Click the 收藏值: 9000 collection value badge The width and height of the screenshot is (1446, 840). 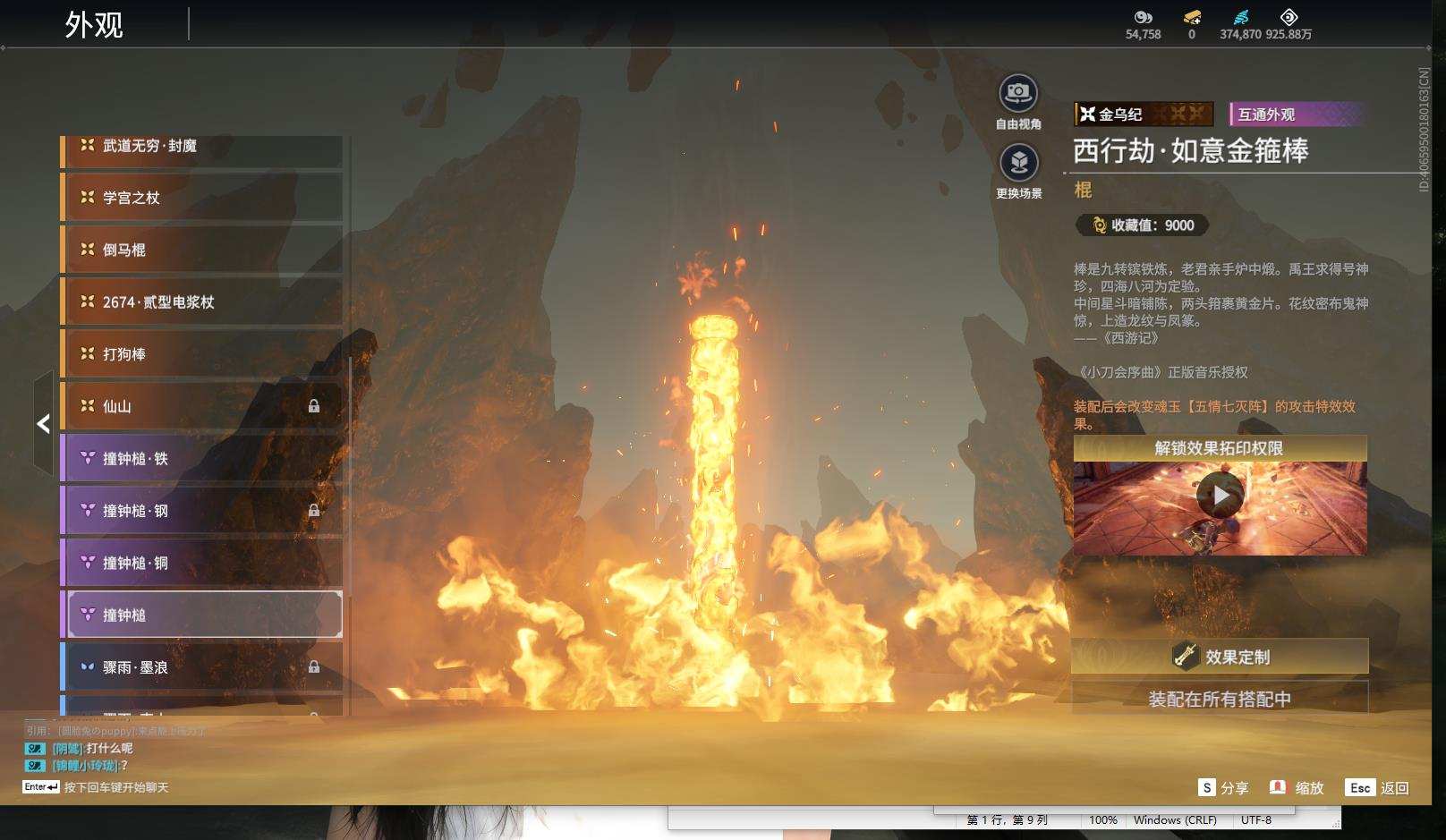pyautogui.click(x=1143, y=225)
